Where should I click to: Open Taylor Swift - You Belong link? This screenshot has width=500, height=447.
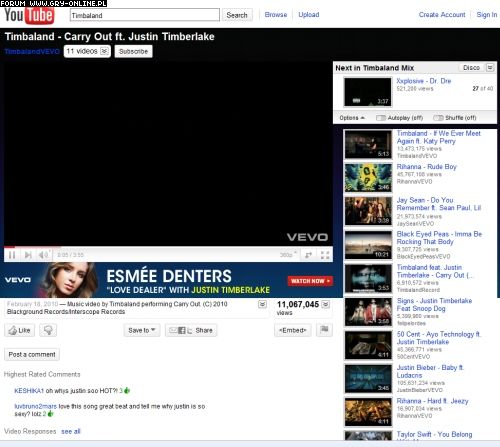pyautogui.click(x=434, y=434)
